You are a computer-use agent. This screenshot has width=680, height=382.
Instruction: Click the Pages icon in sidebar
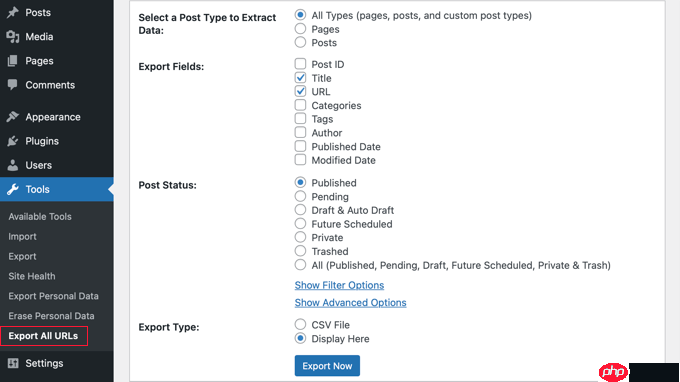[13, 61]
